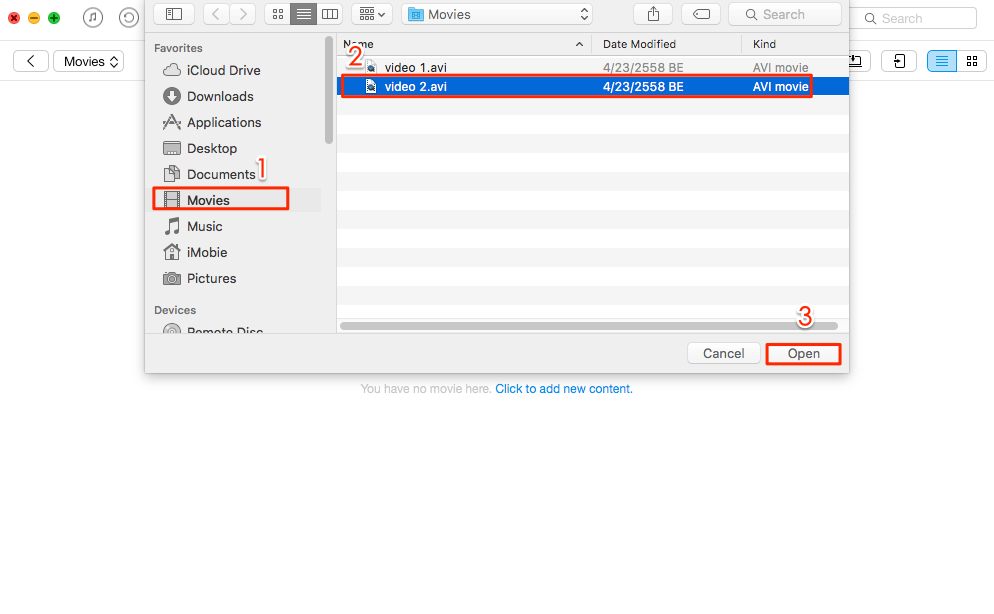Switch main window to list view

pyautogui.click(x=941, y=61)
